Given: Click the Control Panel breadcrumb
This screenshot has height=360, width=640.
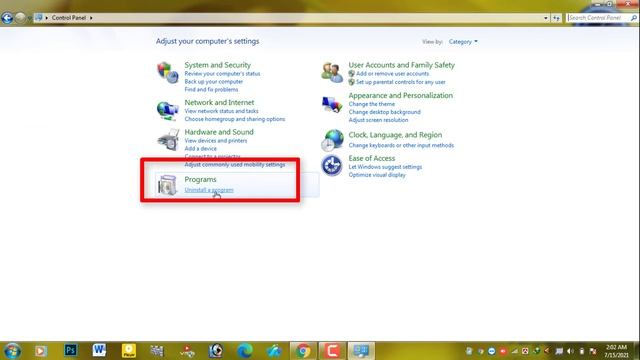Looking at the screenshot, I should (69, 18).
